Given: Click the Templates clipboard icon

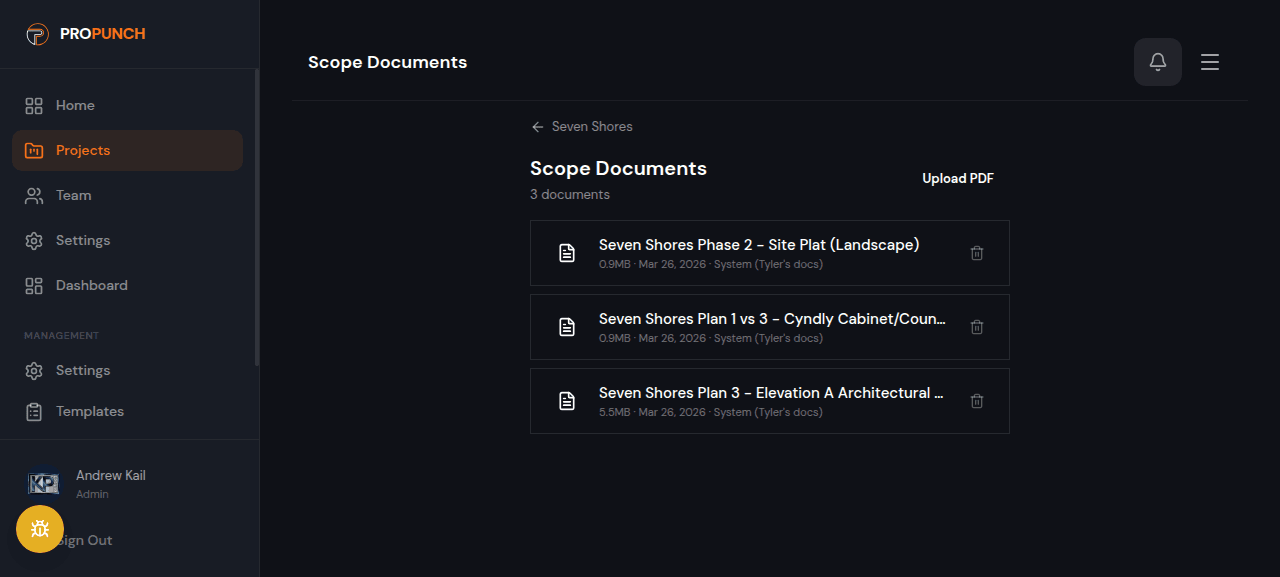Looking at the screenshot, I should tap(34, 411).
